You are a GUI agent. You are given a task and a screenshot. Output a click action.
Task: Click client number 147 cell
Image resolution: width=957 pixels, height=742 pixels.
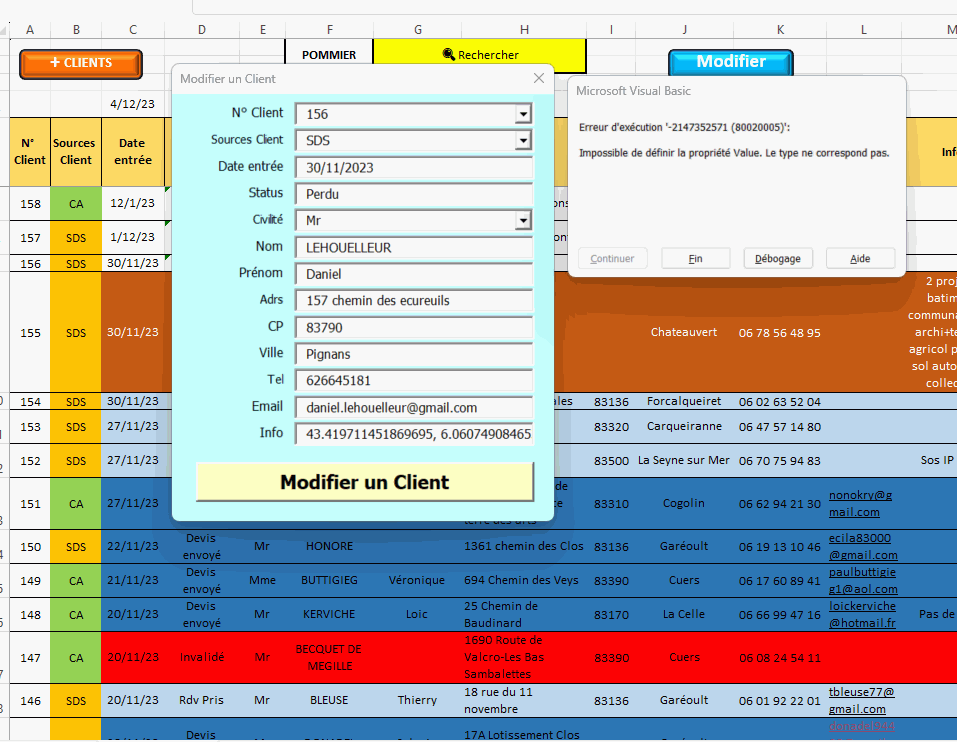pyautogui.click(x=30, y=658)
